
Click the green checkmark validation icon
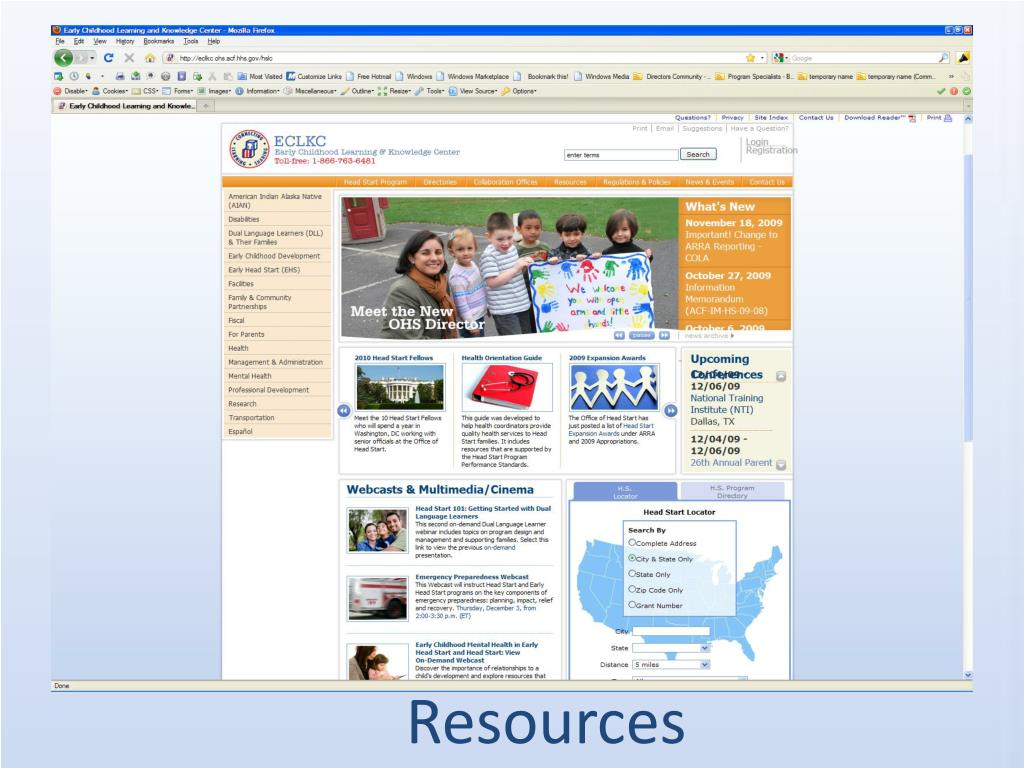coord(941,91)
